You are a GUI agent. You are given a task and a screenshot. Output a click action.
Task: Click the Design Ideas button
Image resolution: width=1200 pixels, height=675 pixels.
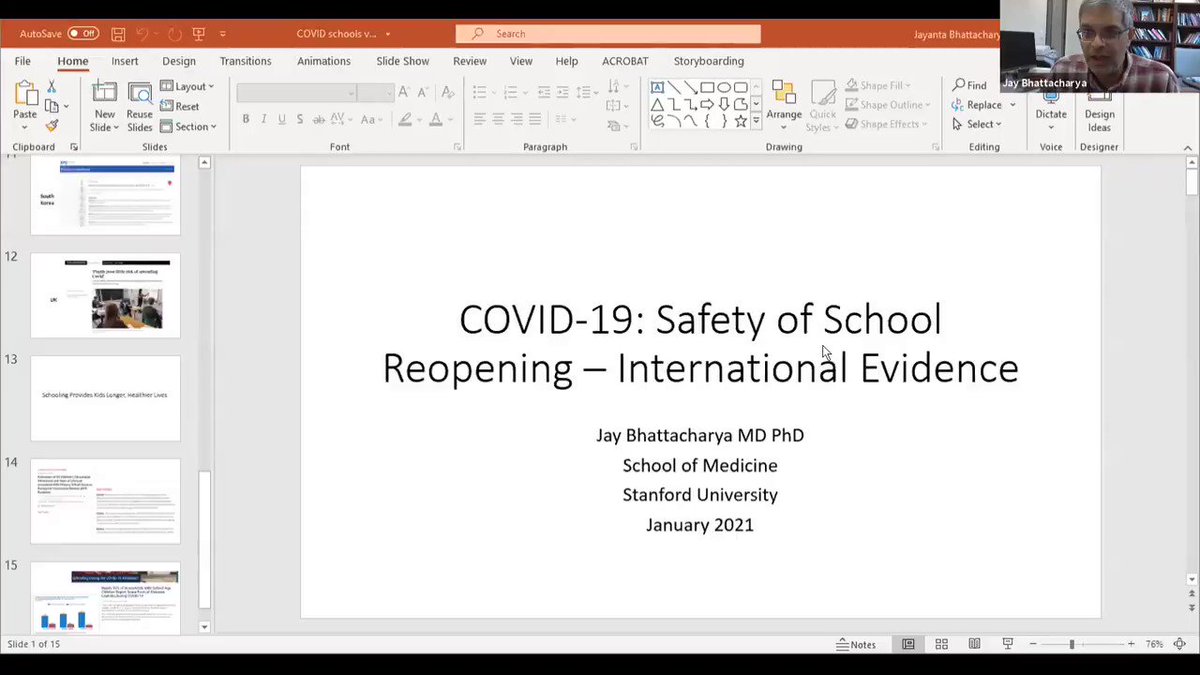click(1099, 113)
